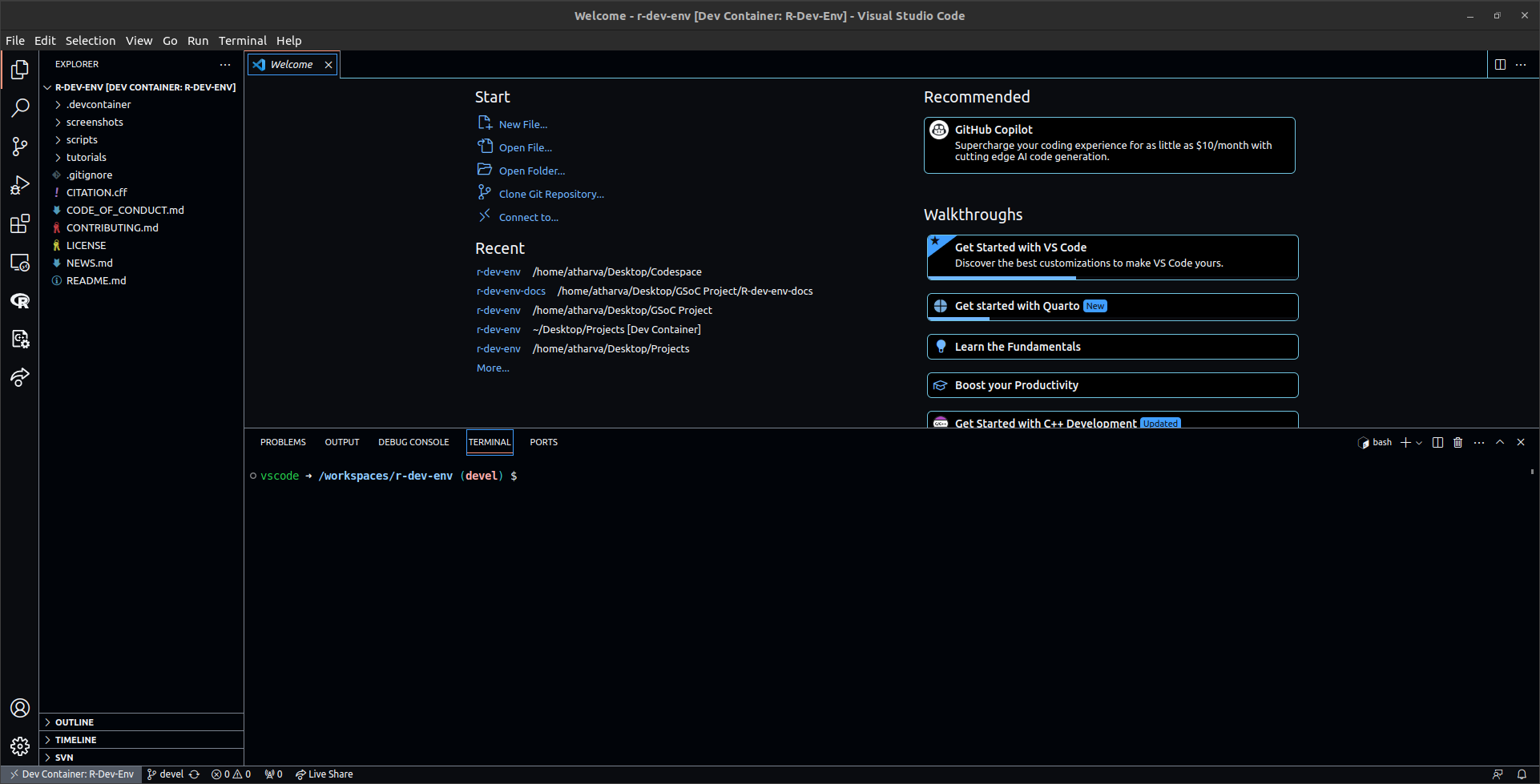Click the devel branch in status bar

point(165,774)
